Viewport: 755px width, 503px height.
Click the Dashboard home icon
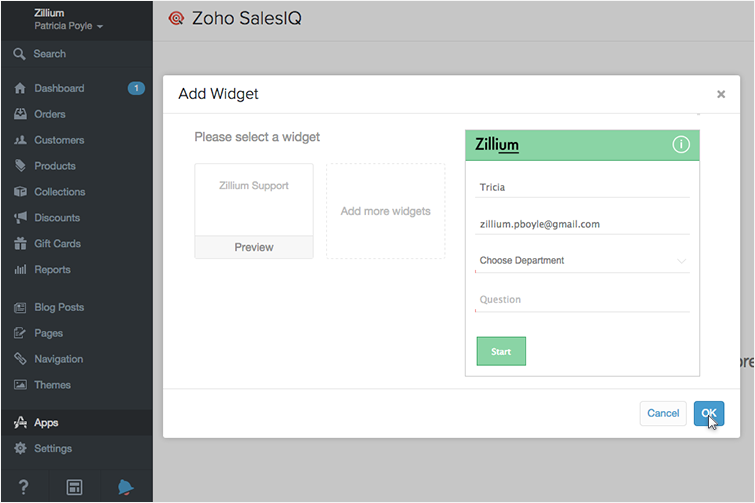pos(20,89)
